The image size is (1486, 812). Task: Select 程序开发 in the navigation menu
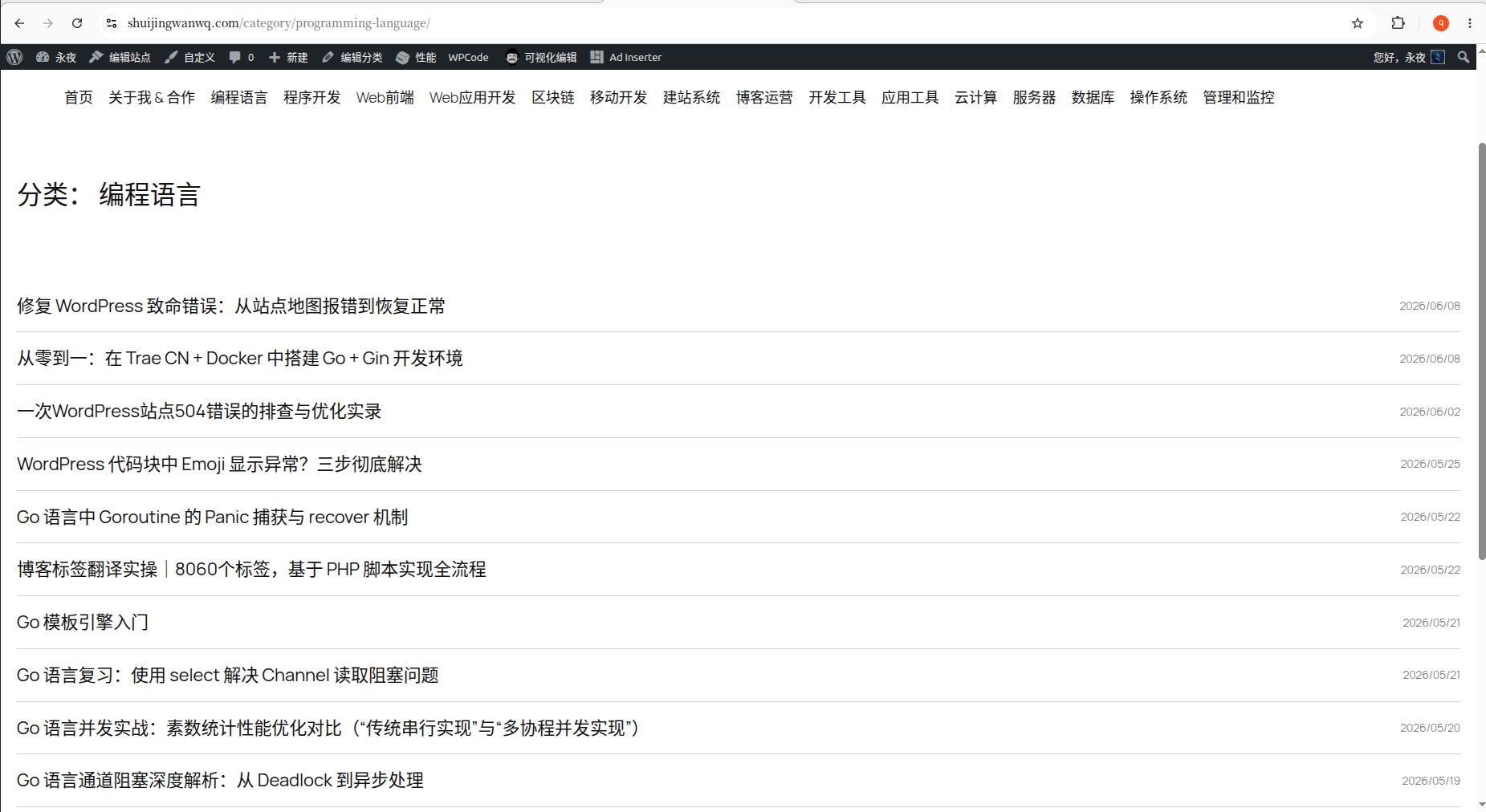pos(312,97)
